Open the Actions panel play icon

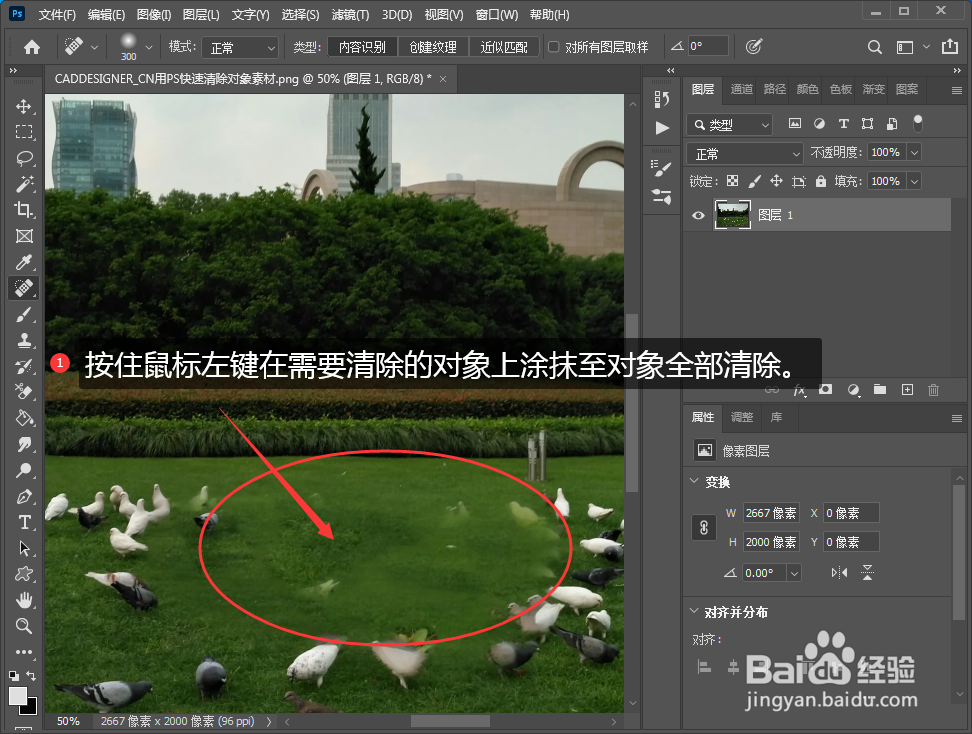[662, 128]
